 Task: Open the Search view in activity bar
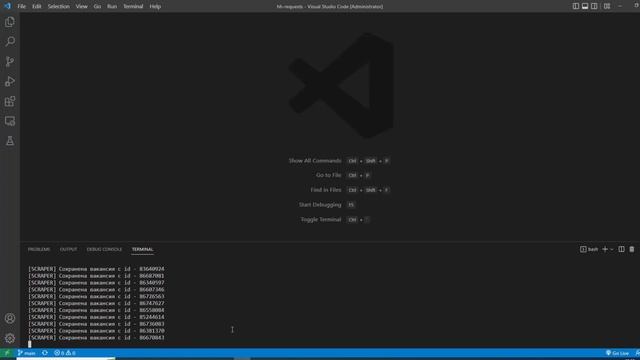click(x=10, y=41)
